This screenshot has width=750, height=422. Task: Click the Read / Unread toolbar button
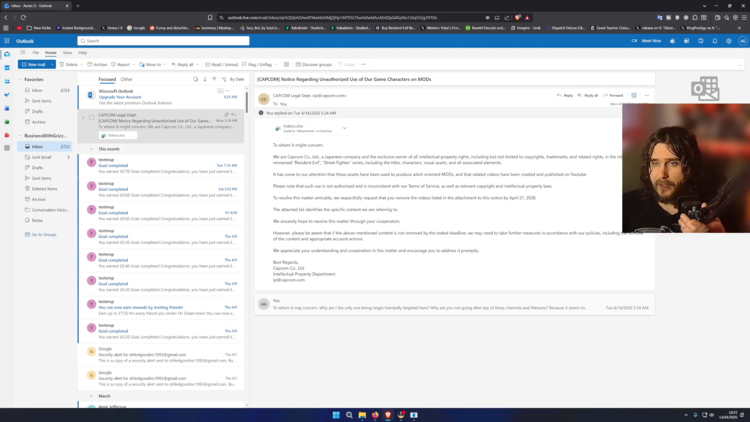tap(222, 64)
